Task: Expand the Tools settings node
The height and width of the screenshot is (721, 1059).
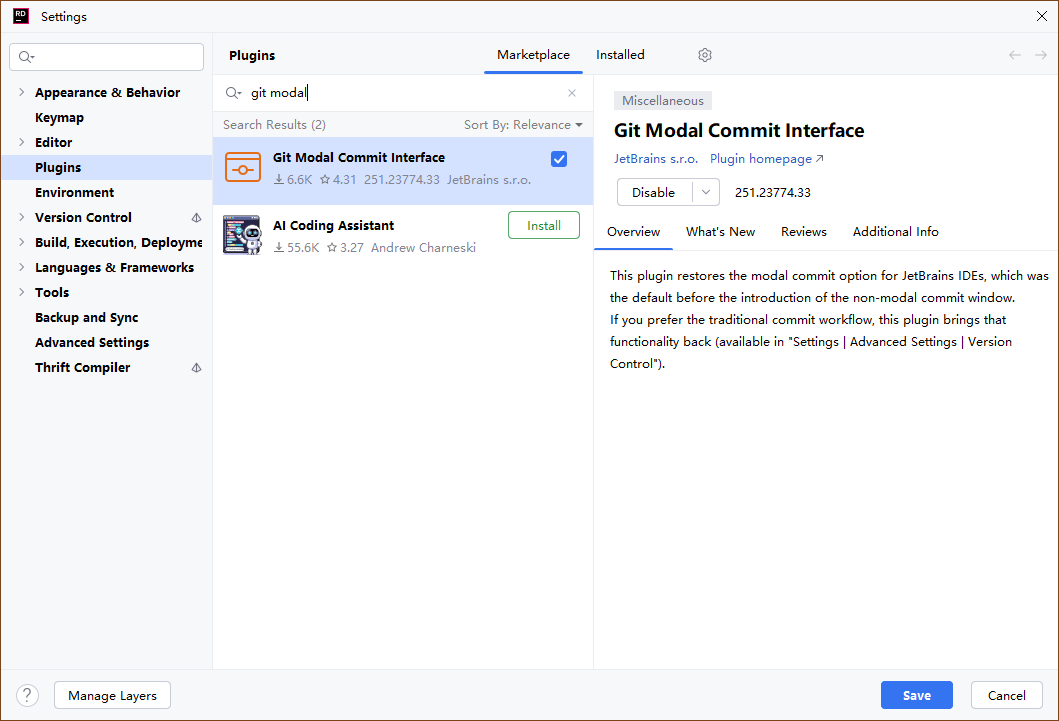Action: point(22,292)
